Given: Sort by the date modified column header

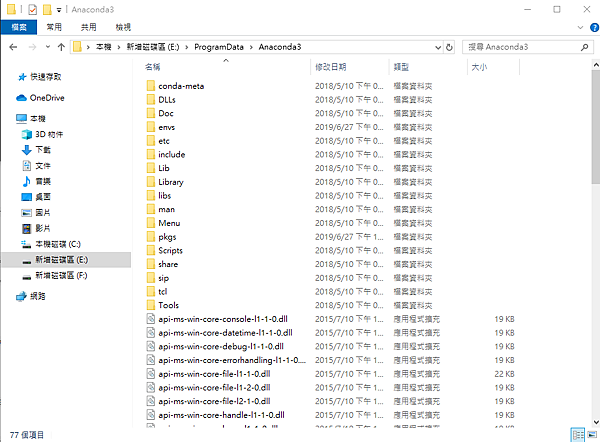Looking at the screenshot, I should (x=331, y=67).
